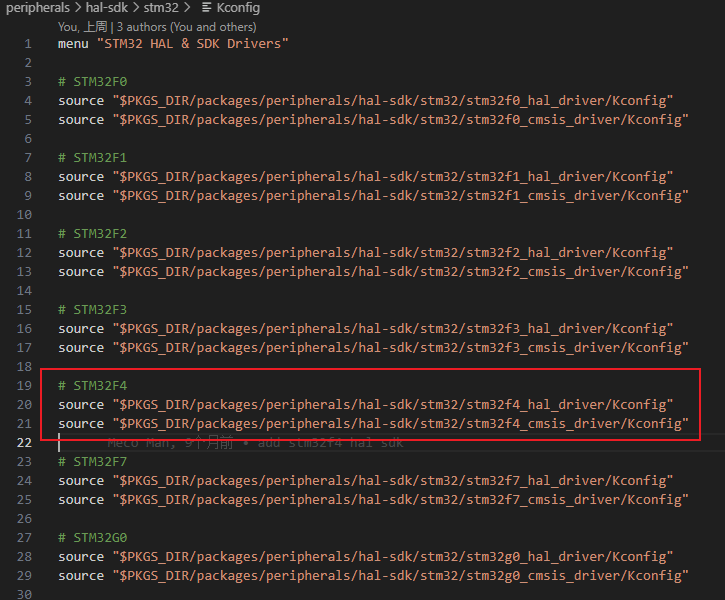
Task: Click the stm32f0_cmsis_driver/Kconfig source line
Action: [373, 120]
